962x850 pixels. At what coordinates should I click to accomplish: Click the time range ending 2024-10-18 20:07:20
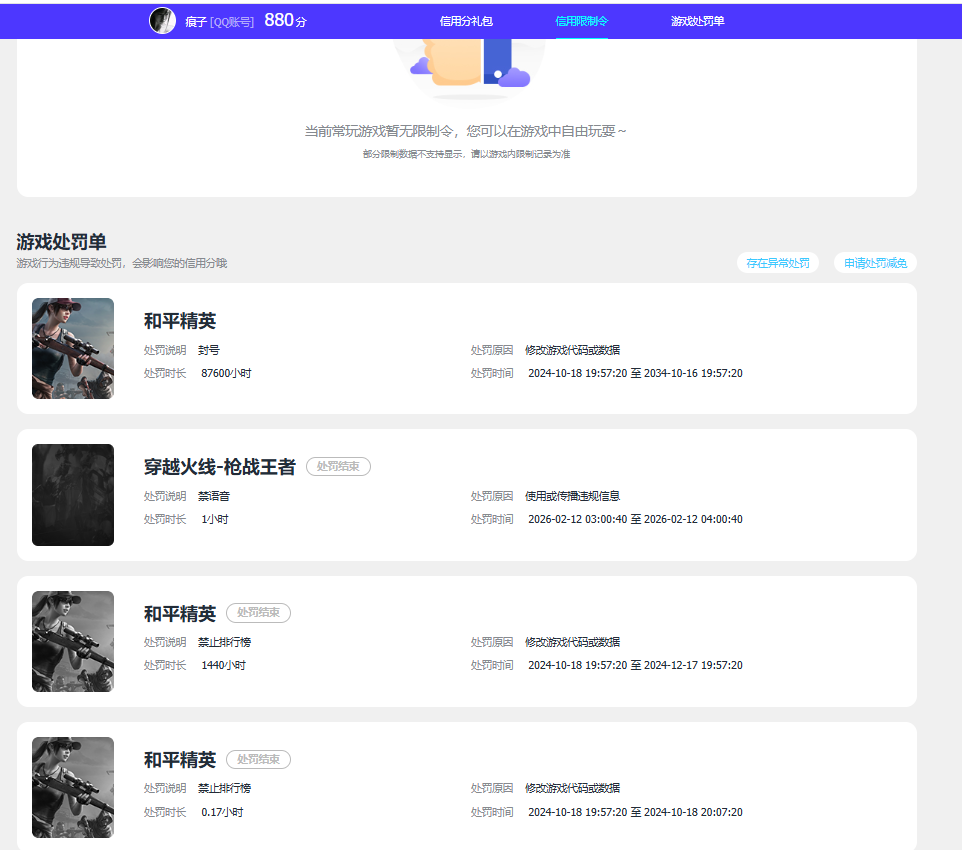tap(636, 812)
